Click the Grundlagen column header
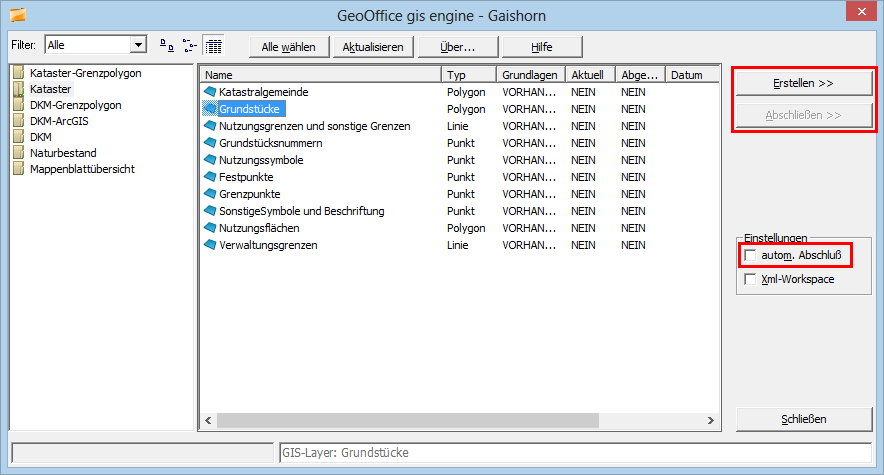This screenshot has height=475, width=884. click(x=531, y=75)
